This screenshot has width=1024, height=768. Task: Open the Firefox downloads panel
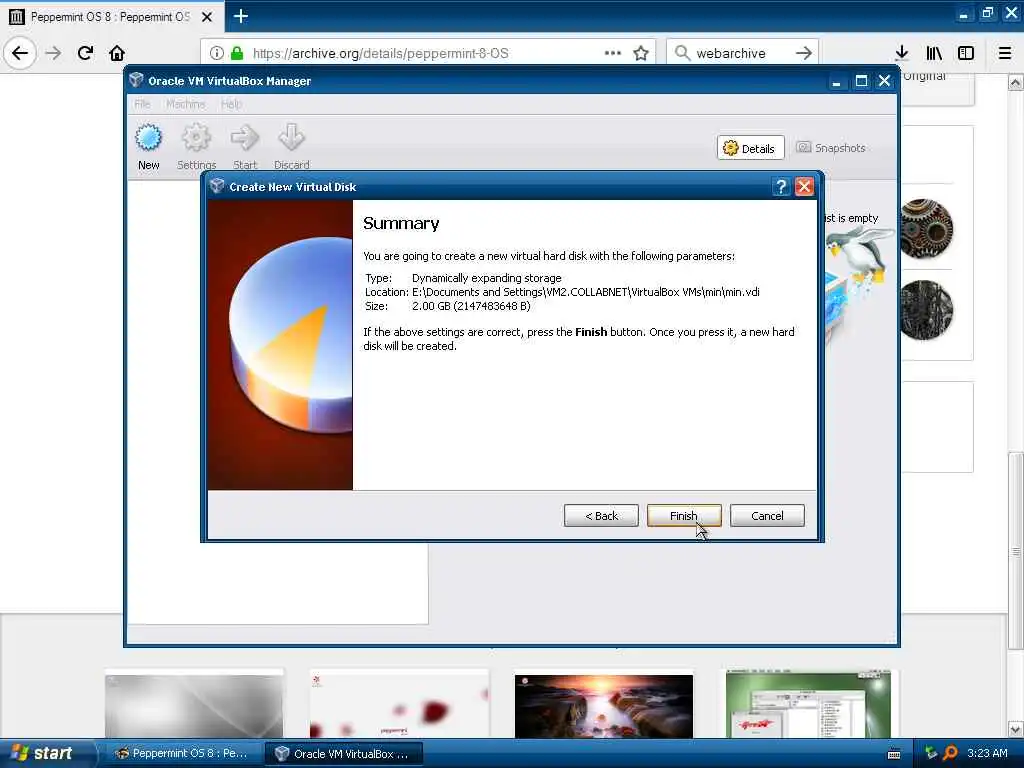[902, 53]
